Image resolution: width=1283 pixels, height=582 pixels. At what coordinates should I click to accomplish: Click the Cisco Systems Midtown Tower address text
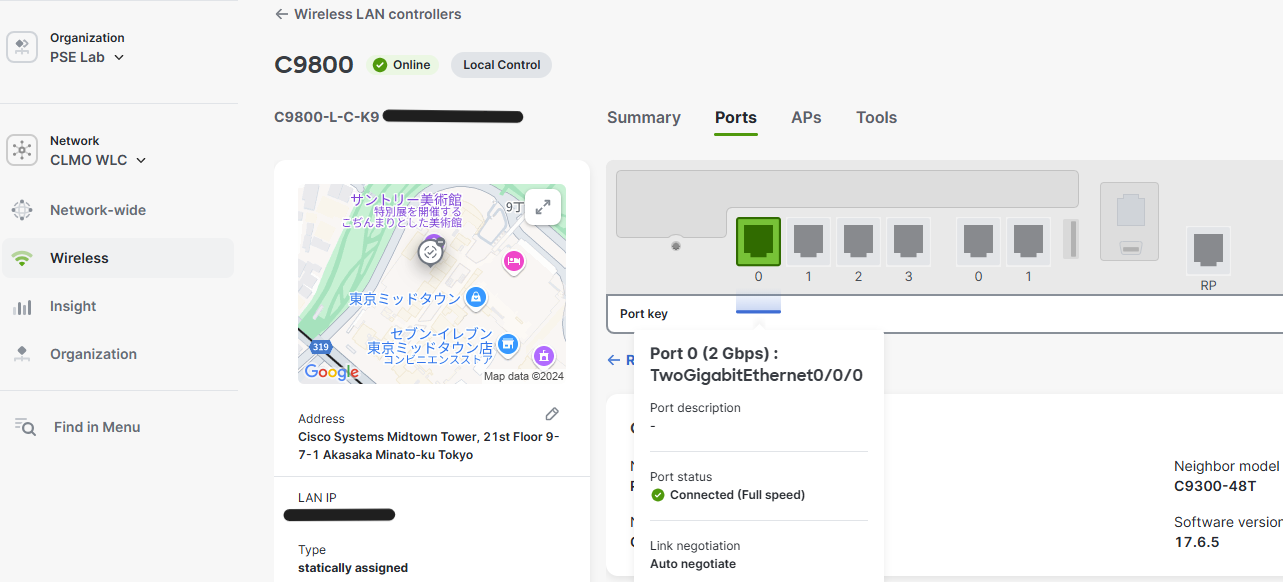tap(429, 446)
